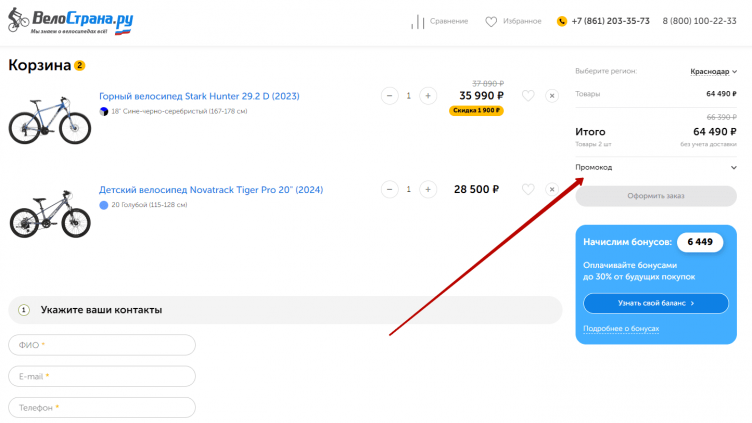Increase quantity of Stark Hunter bike
This screenshot has width=752, height=423.
coord(428,96)
